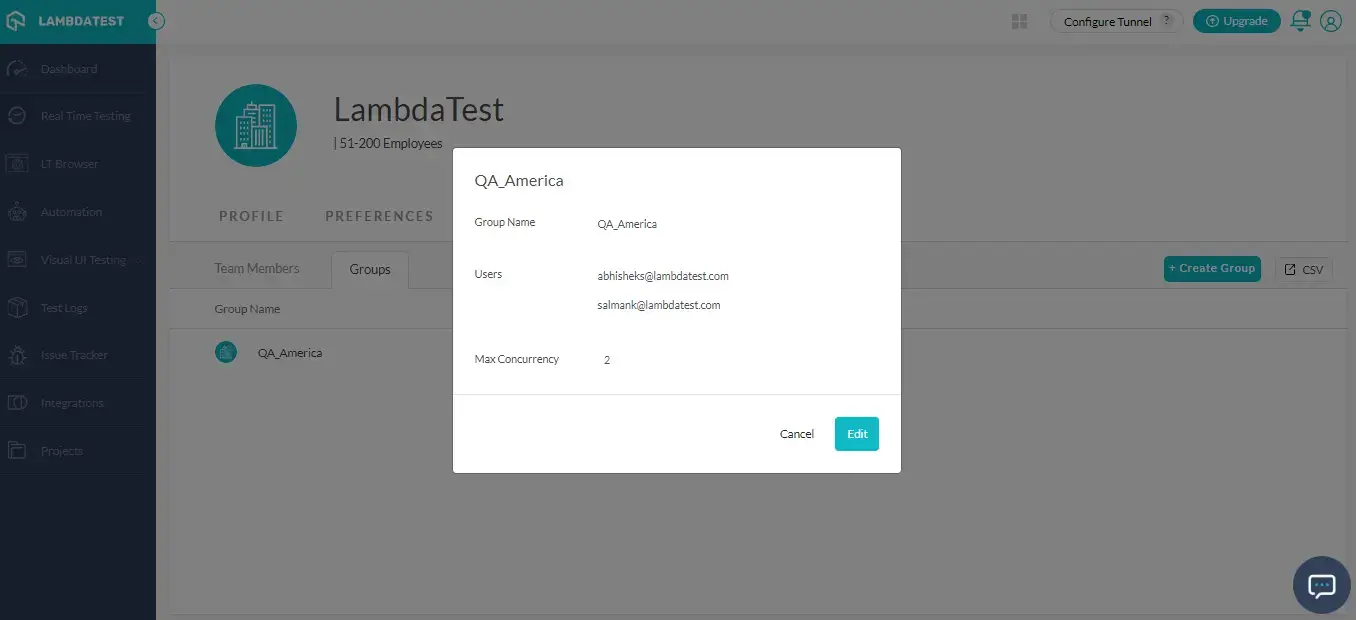Open the apps grid icon
The width and height of the screenshot is (1356, 620).
pos(1020,21)
